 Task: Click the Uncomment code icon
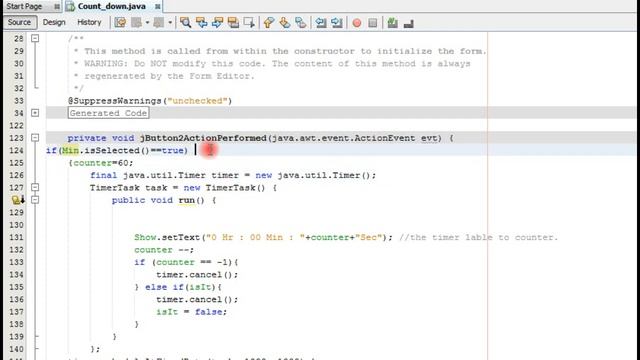409,24
